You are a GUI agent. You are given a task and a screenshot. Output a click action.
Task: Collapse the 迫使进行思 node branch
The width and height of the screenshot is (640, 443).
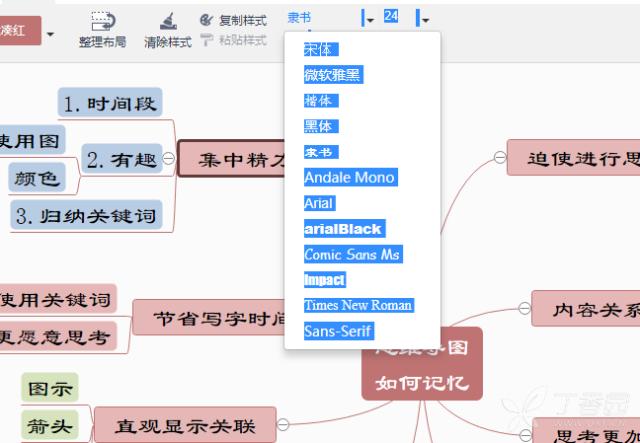click(x=500, y=157)
